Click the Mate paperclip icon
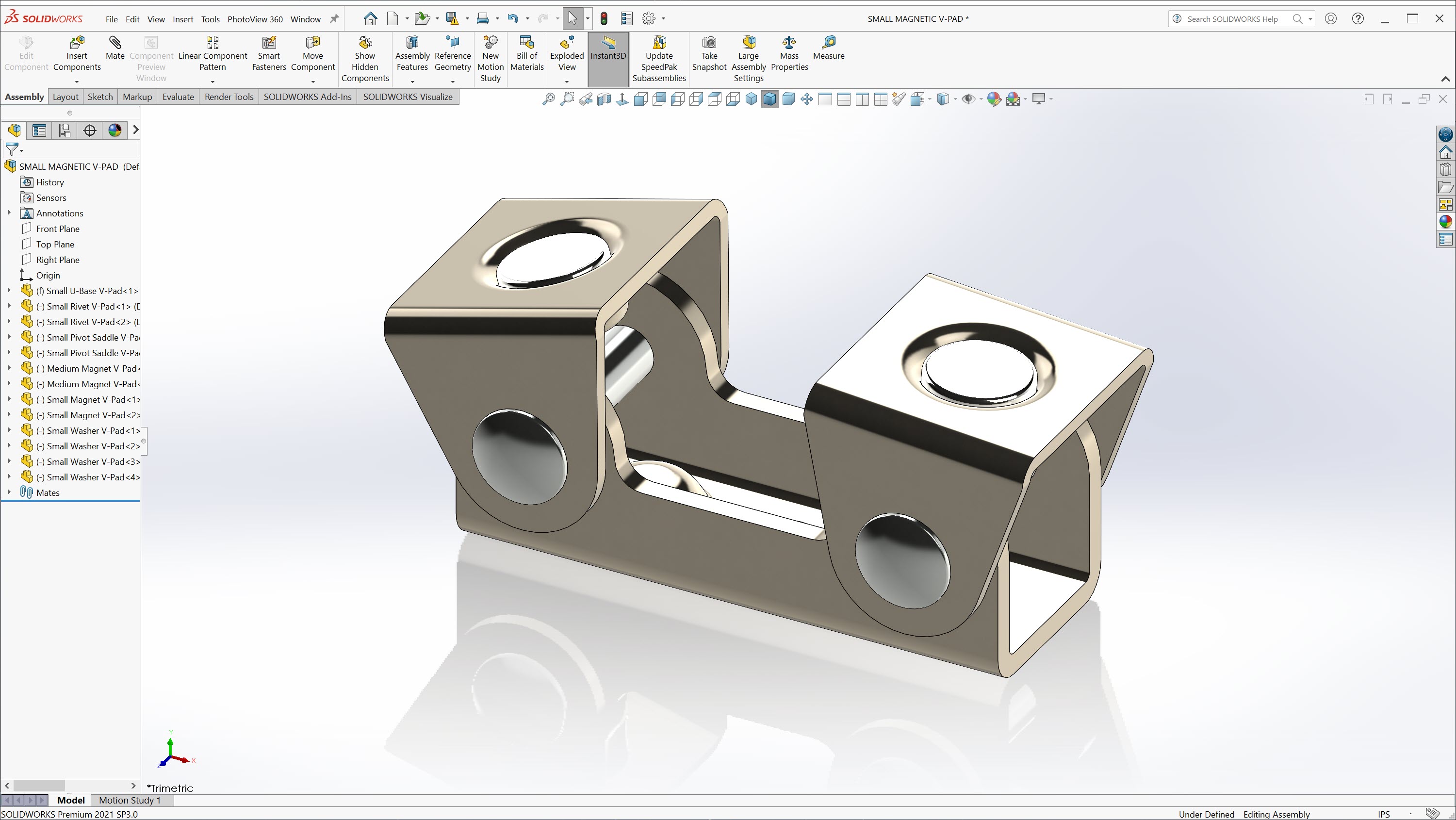Image resolution: width=1456 pixels, height=820 pixels. pos(115,43)
